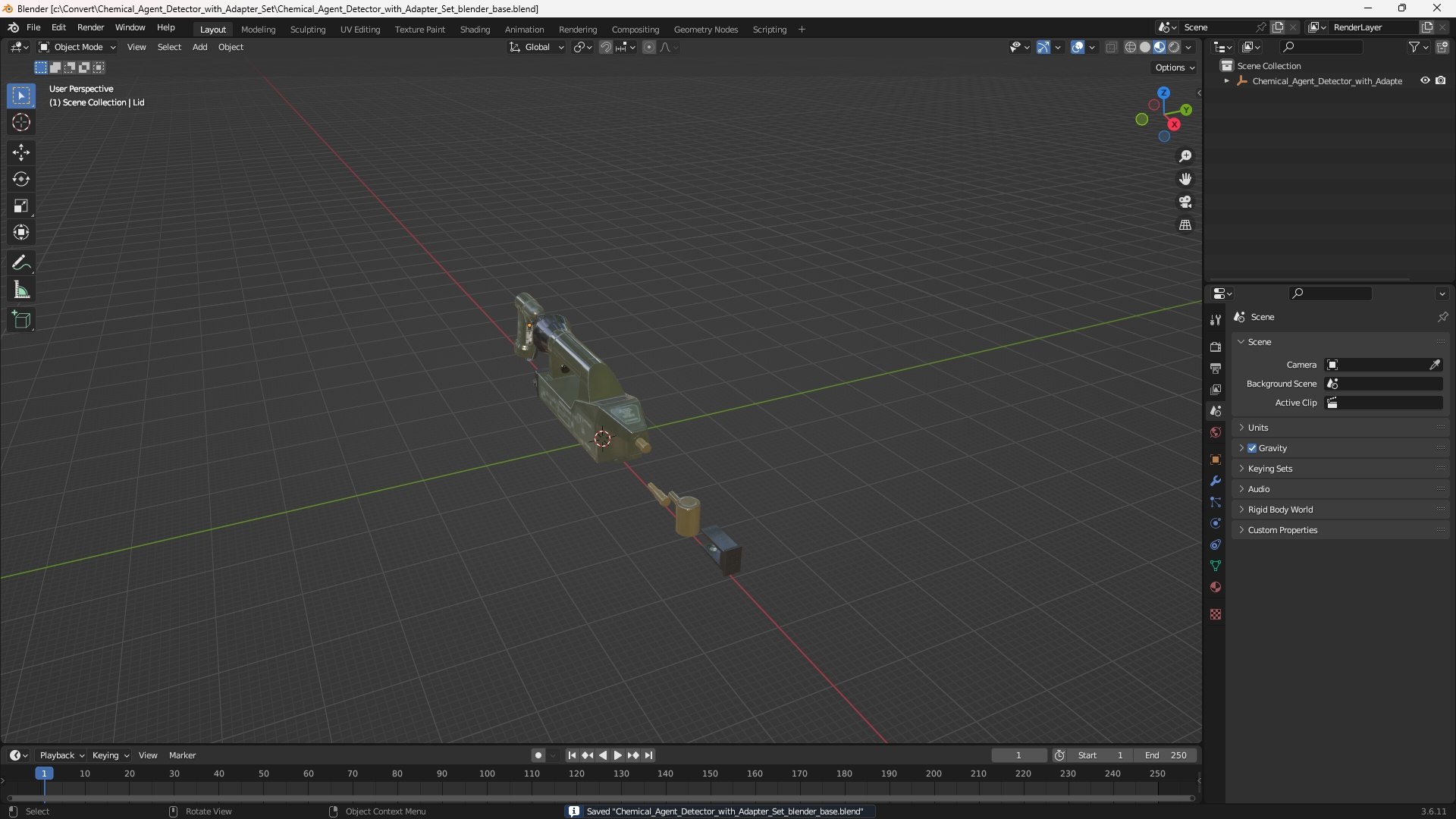
Task: Select the Rotate tool
Action: pos(20,179)
